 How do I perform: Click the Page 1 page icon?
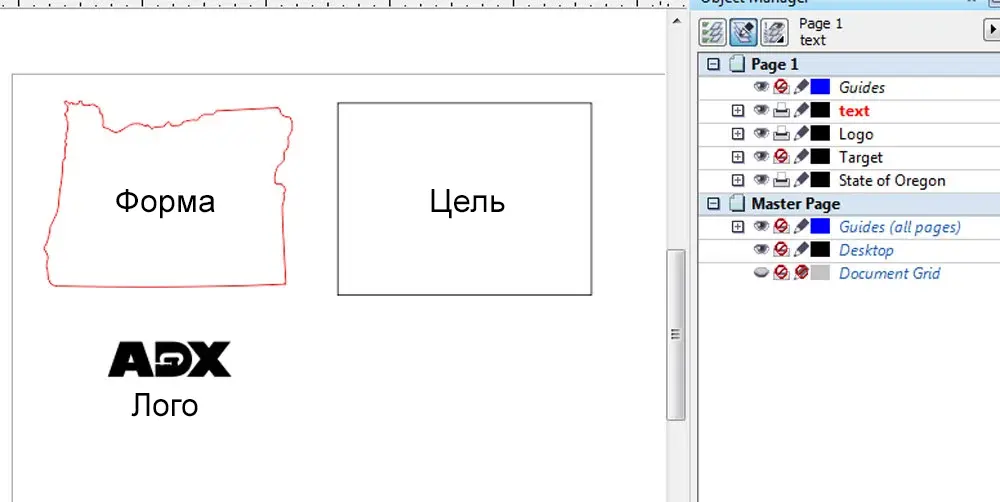click(737, 64)
